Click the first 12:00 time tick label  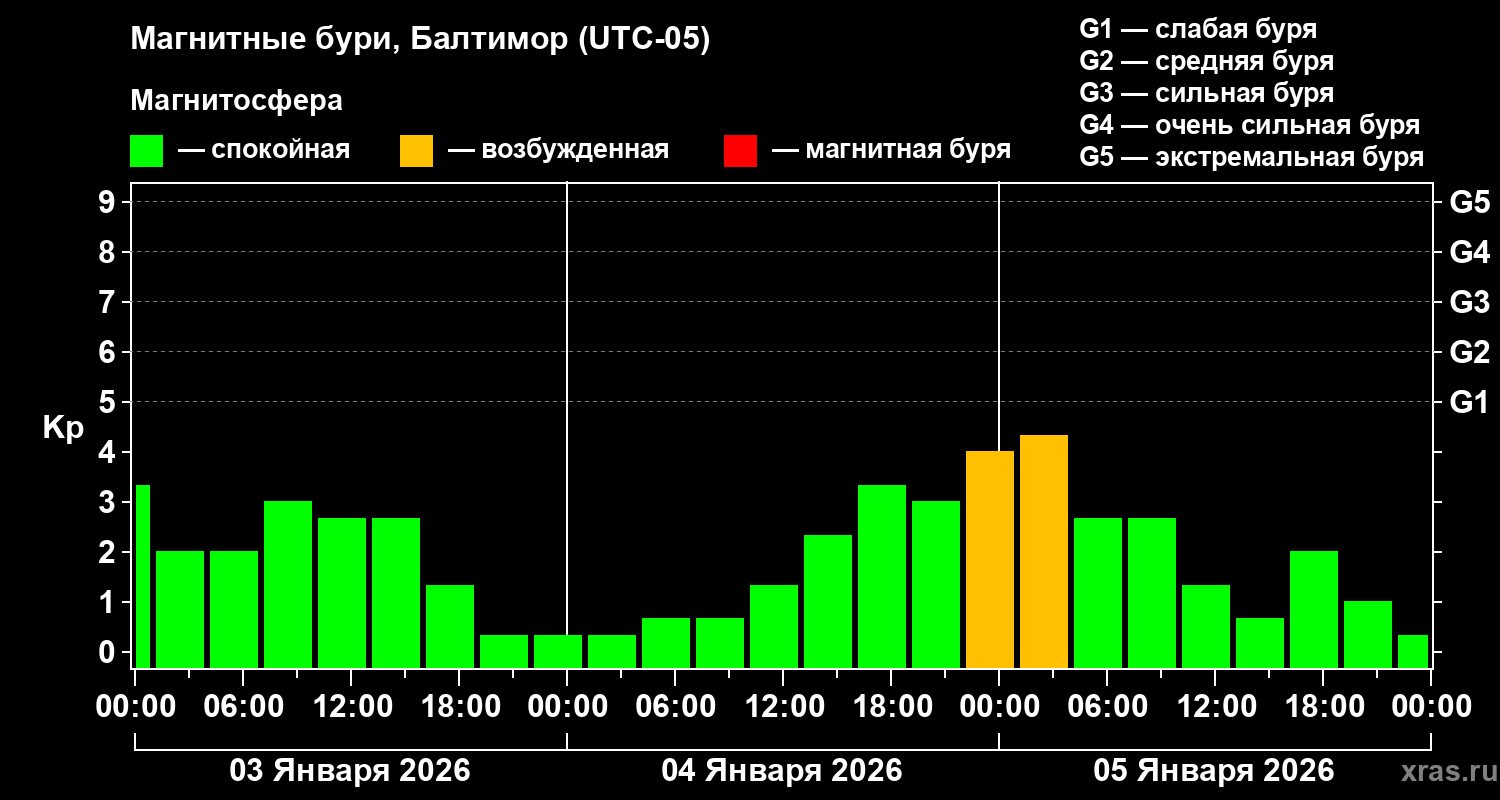[x=351, y=707]
